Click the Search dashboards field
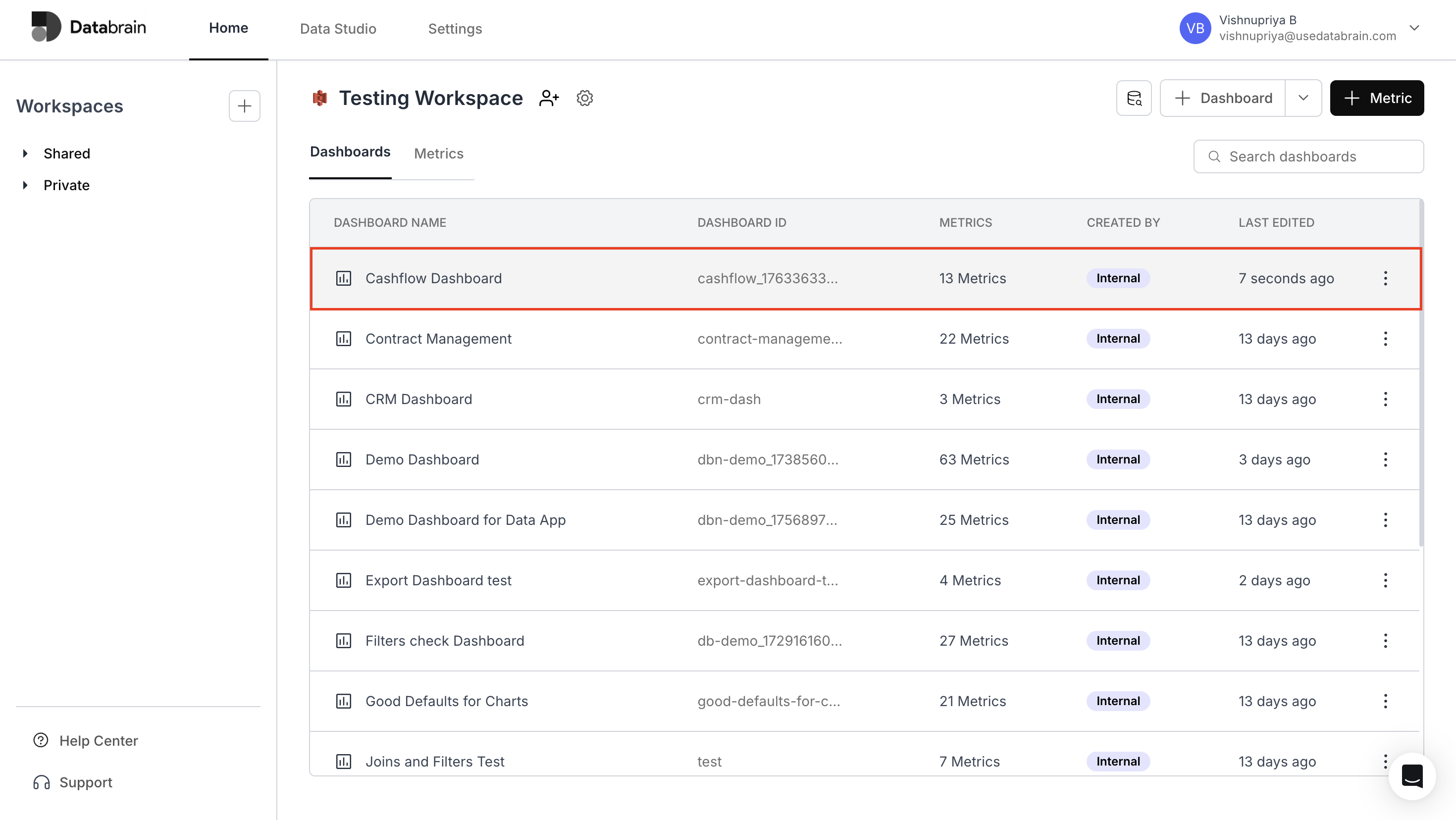This screenshot has height=820, width=1456. tap(1308, 156)
